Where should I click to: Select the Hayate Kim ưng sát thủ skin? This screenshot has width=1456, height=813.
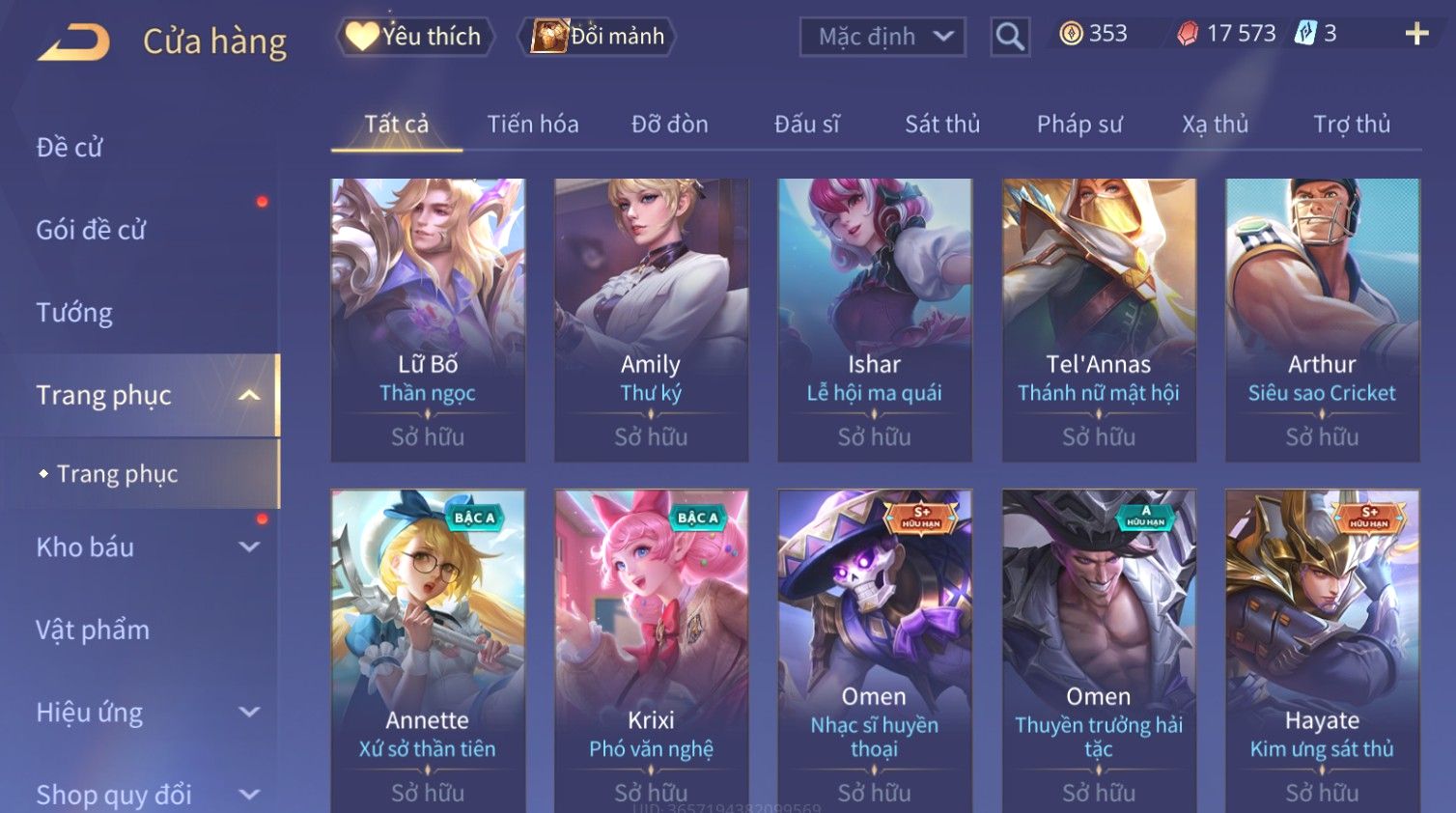pyautogui.click(x=1322, y=651)
